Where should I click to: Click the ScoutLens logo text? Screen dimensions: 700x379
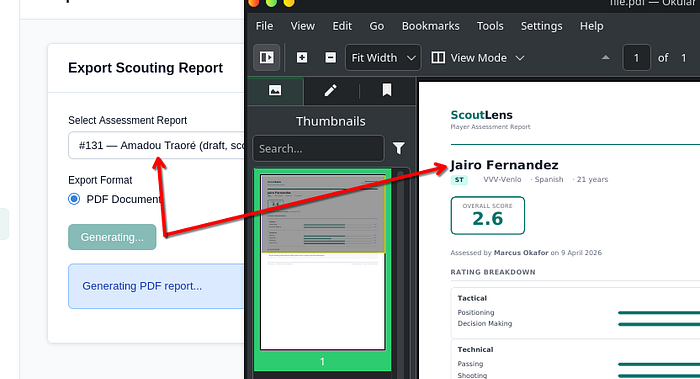coord(481,115)
